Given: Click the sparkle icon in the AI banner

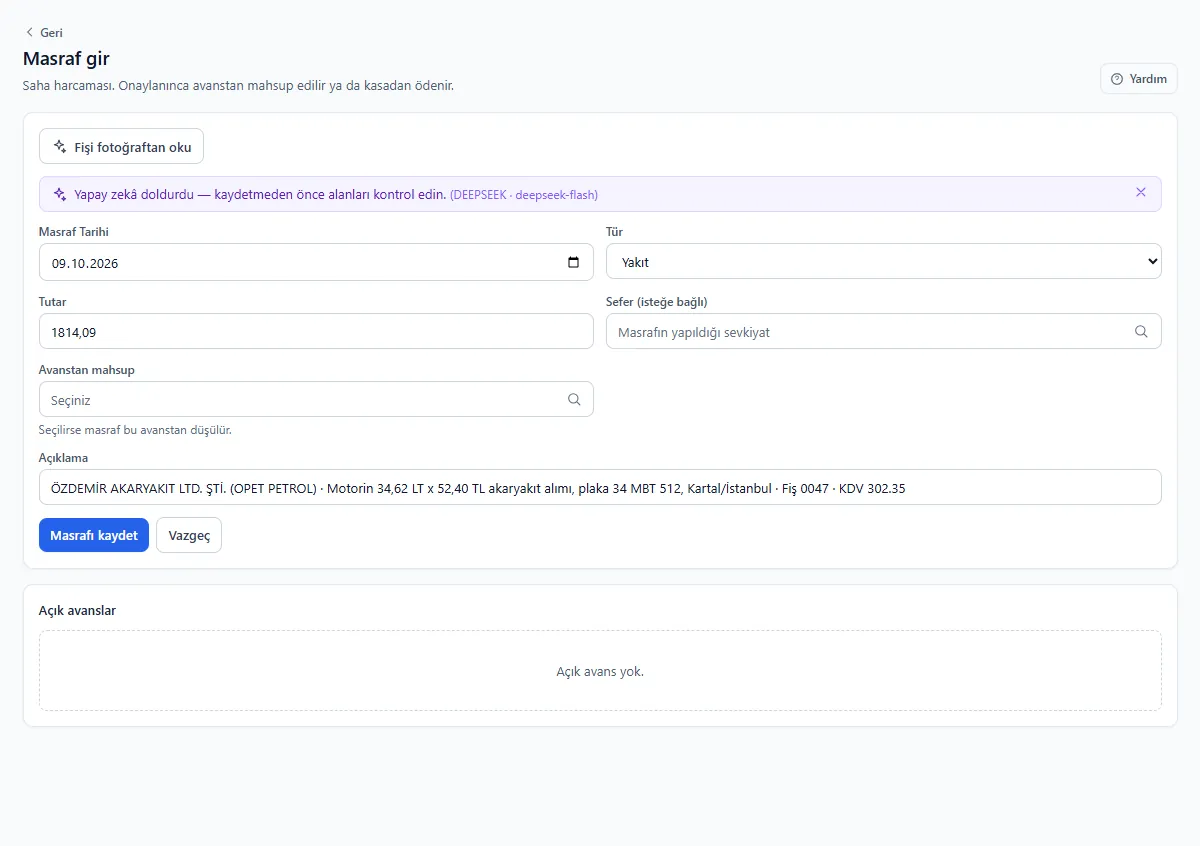Looking at the screenshot, I should [60, 194].
